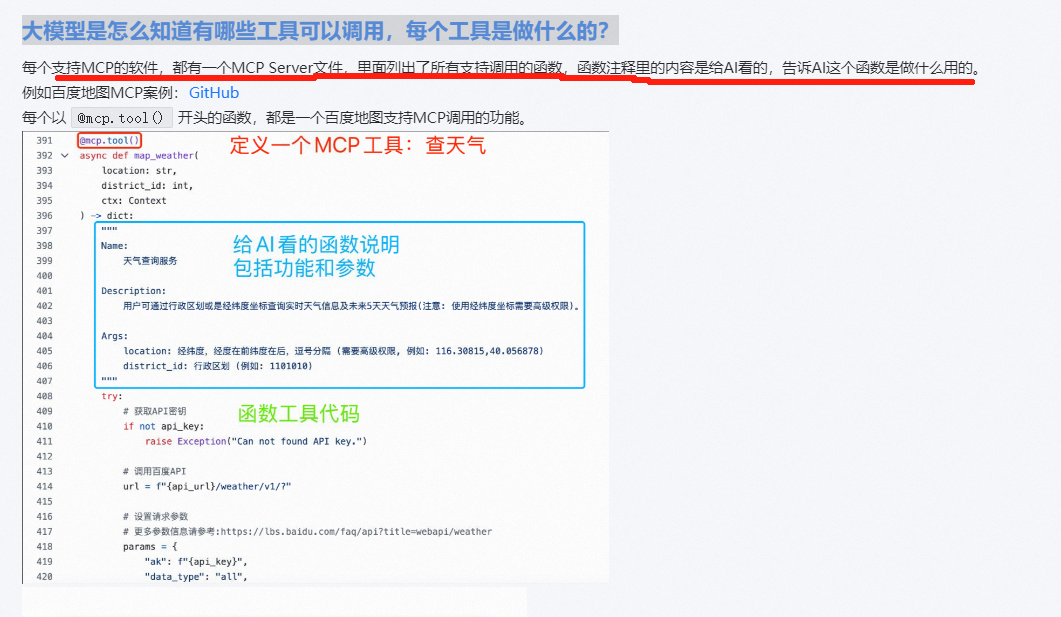
Task: Click line number 391
Action: pos(45,141)
